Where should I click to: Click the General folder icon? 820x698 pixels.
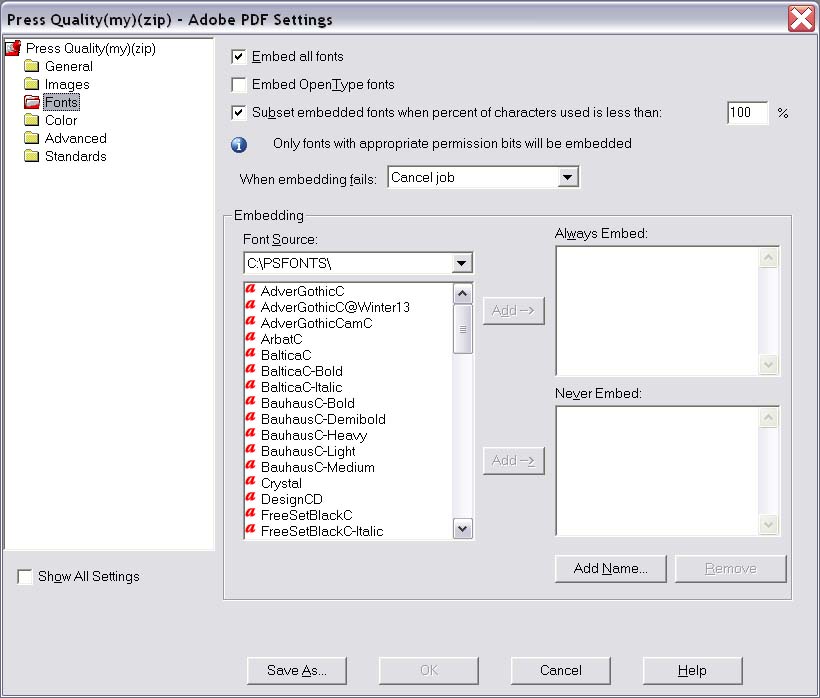pyautogui.click(x=31, y=66)
